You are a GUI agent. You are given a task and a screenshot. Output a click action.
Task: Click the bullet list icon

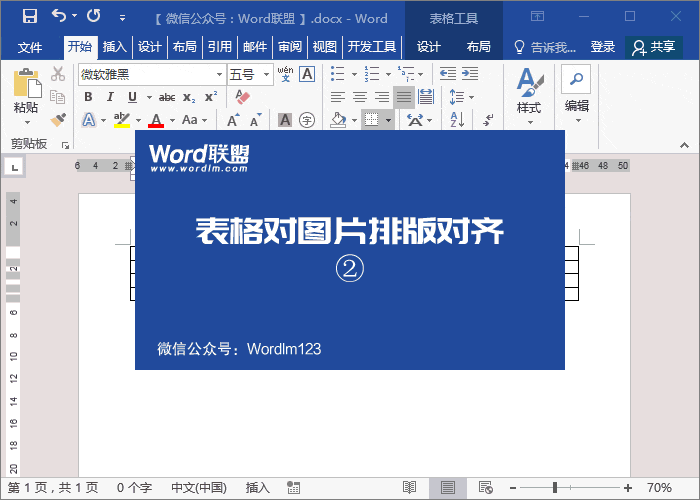click(338, 74)
